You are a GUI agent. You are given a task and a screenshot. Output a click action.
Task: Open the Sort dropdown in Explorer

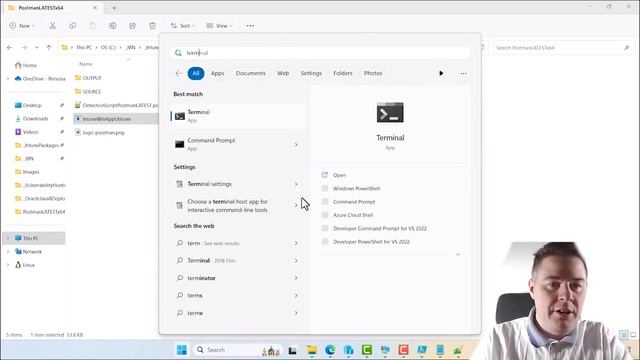[182, 26]
